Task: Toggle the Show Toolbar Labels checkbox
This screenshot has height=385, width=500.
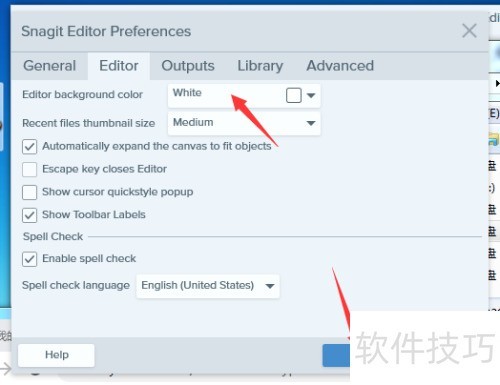Action: click(29, 215)
